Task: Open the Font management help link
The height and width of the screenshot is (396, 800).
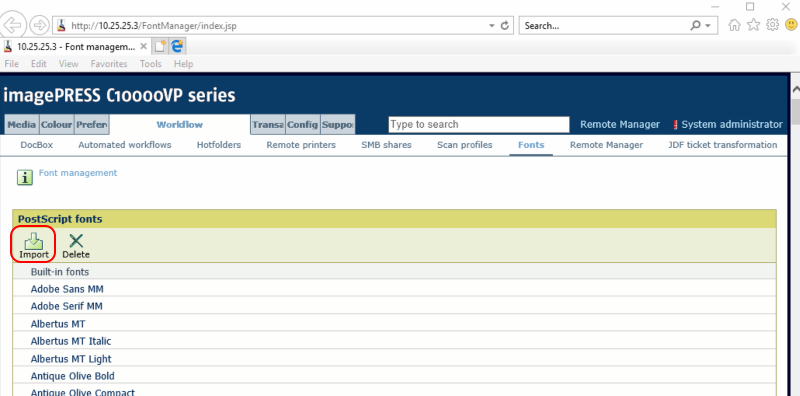Action: (x=78, y=173)
